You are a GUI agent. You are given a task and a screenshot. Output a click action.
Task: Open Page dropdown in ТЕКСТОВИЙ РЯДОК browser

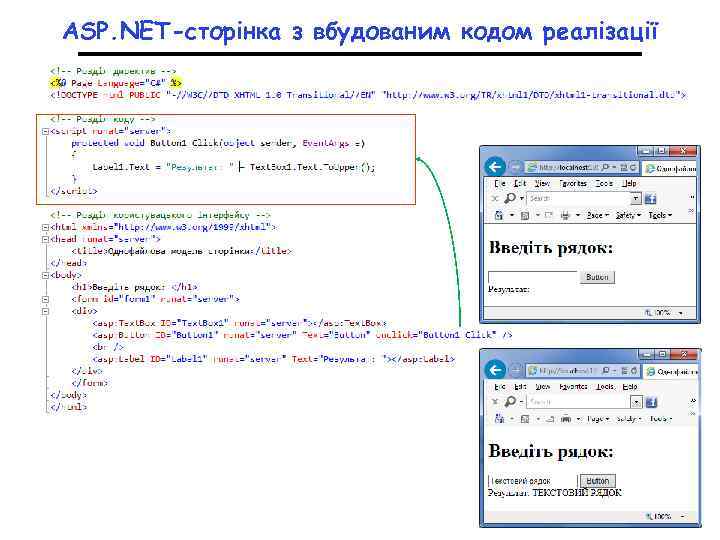598,419
